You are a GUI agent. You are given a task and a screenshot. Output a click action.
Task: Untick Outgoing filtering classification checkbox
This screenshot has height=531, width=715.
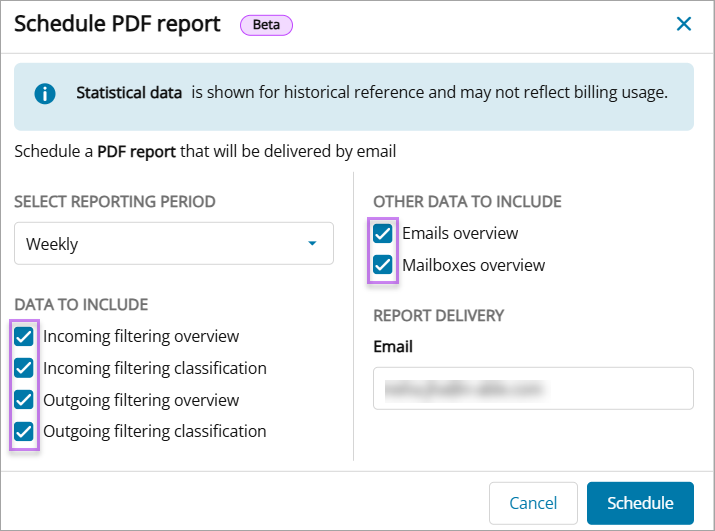25,432
